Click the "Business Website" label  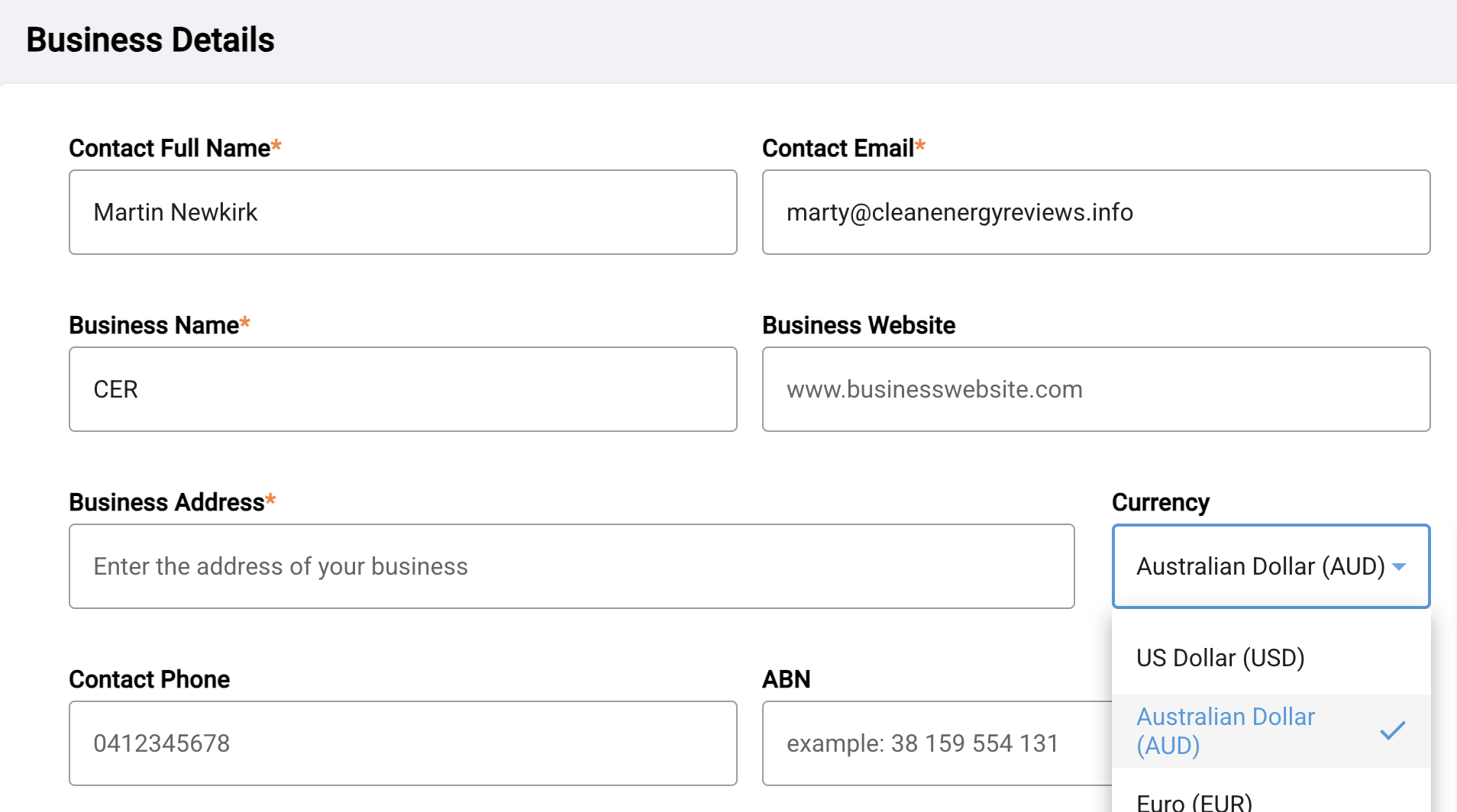point(858,325)
